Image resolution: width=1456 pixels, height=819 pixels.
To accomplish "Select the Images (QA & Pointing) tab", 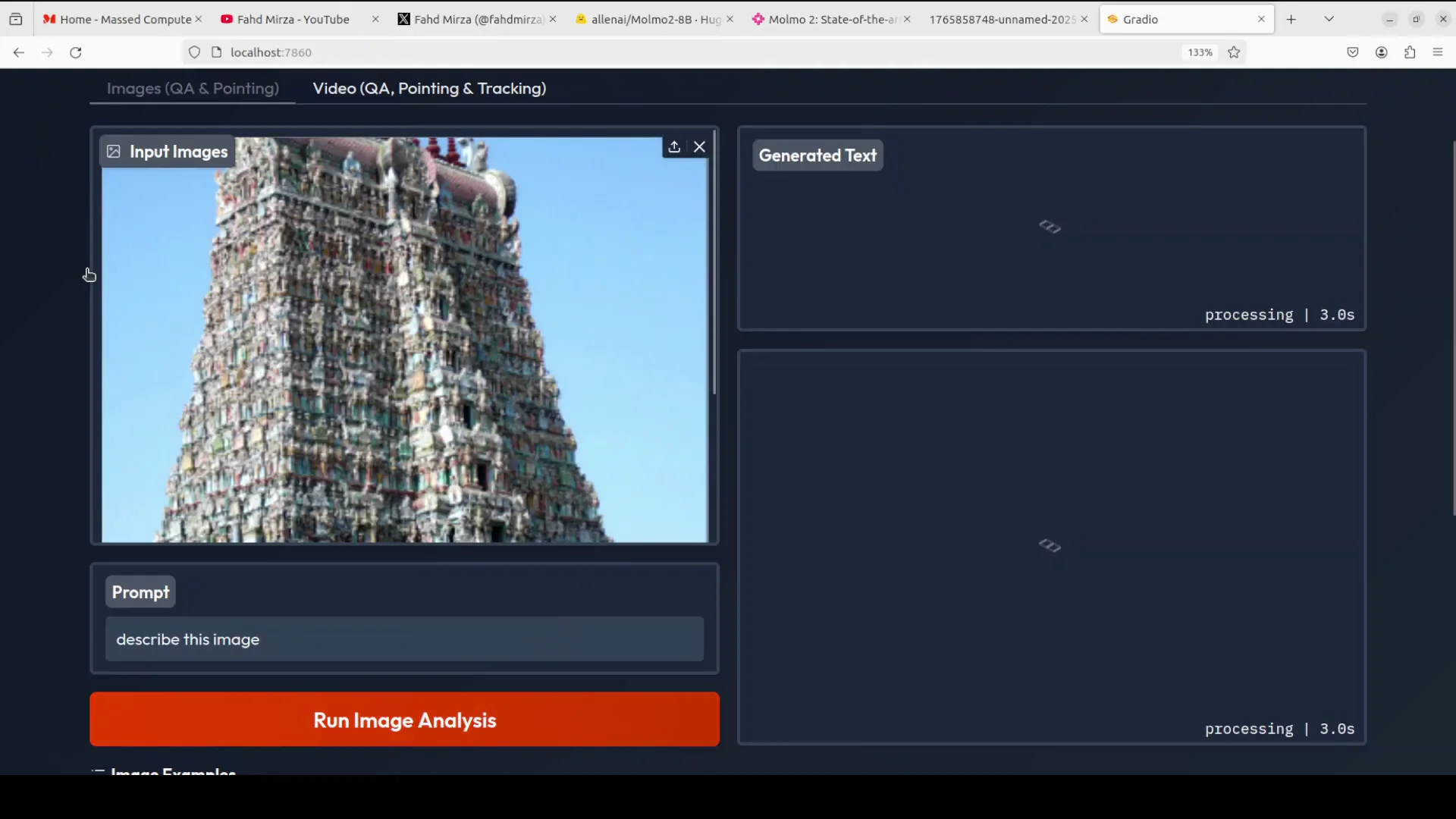I will 193,89.
